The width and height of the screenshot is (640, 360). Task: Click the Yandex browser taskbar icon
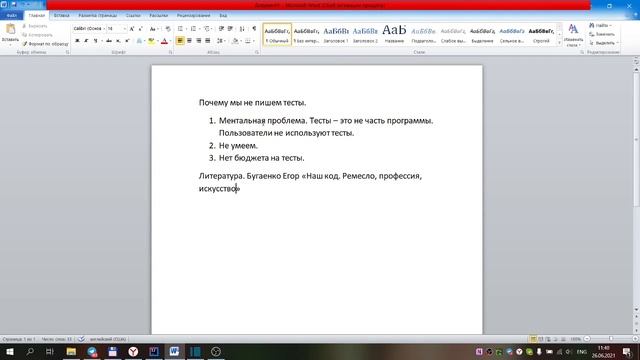tap(133, 351)
